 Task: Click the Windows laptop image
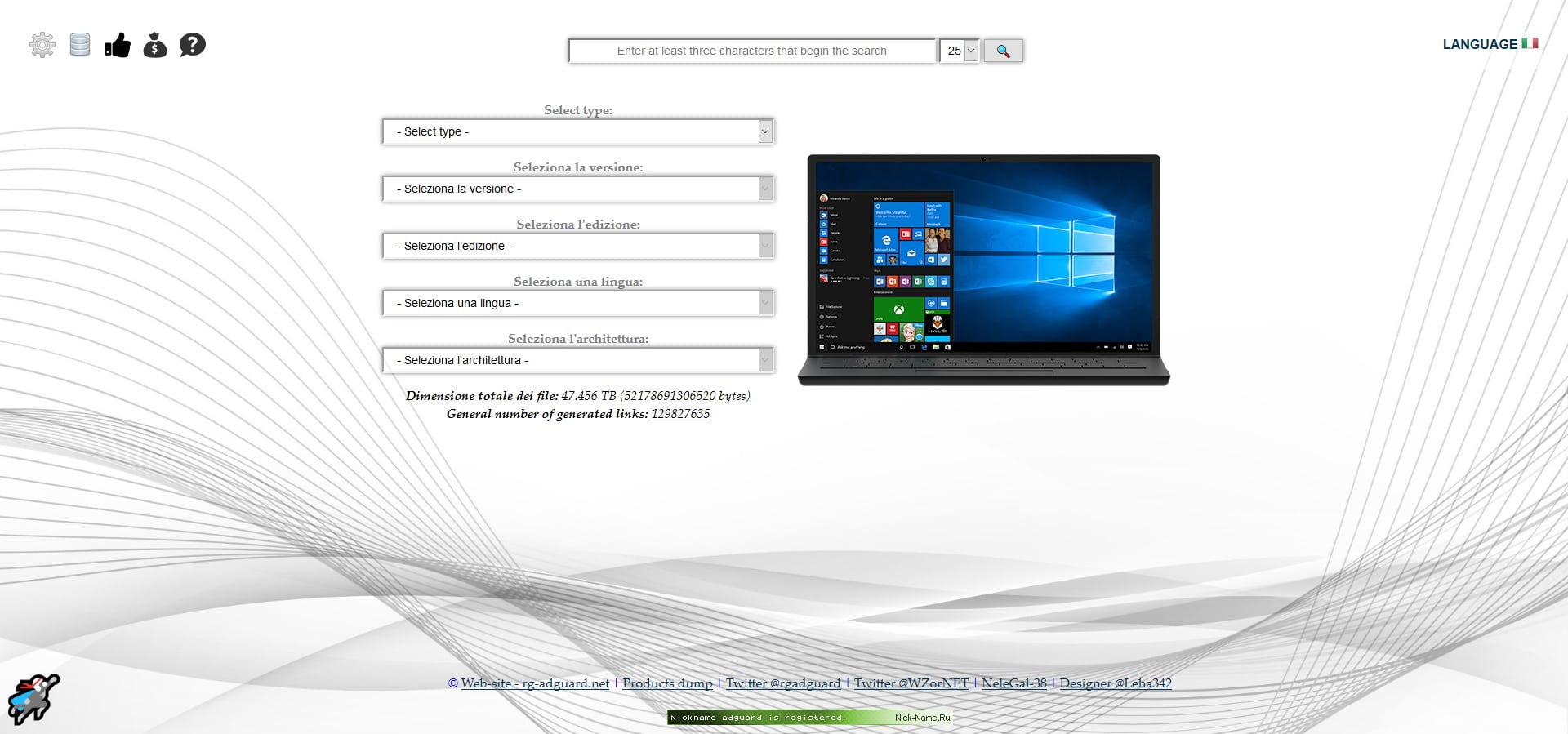point(983,269)
